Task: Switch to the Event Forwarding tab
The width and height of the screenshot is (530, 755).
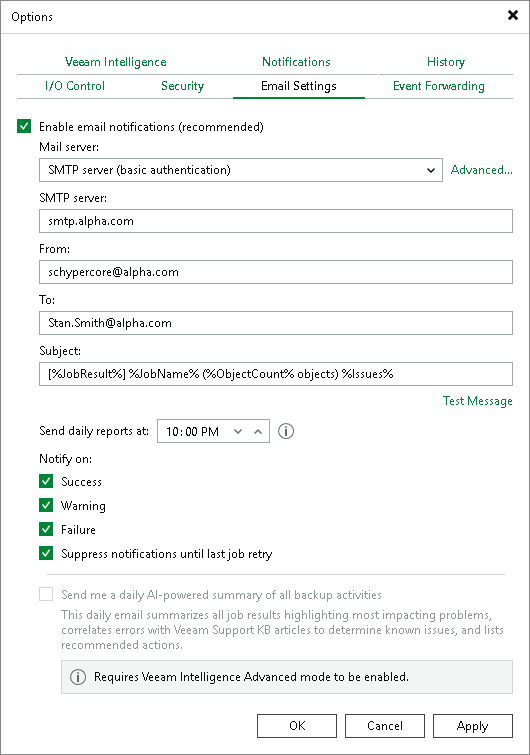Action: 439,86
